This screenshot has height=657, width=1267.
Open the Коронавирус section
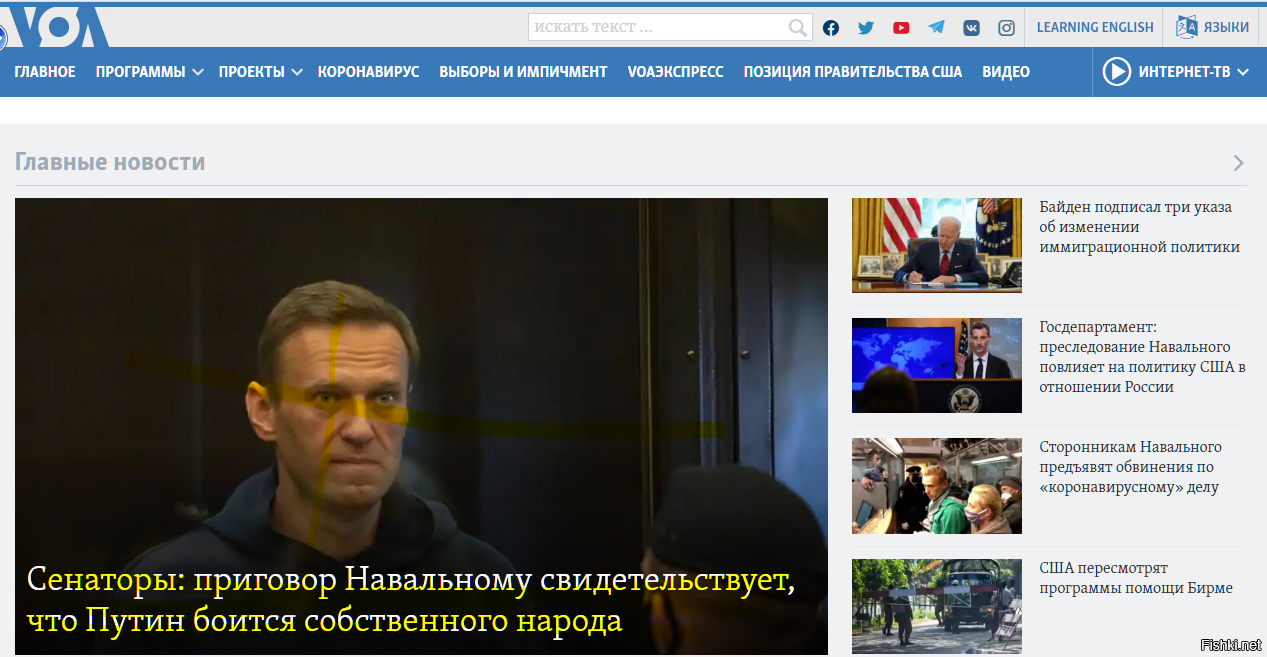(x=368, y=72)
